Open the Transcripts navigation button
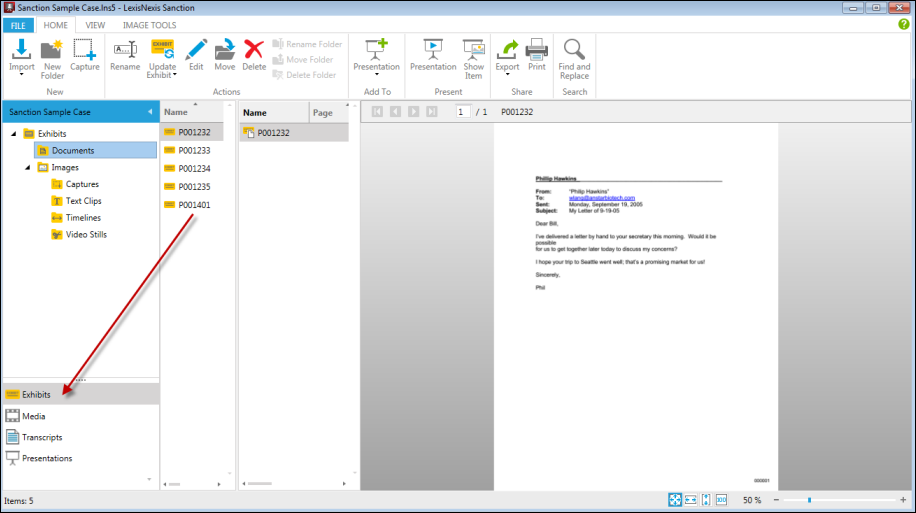Screen dimensions: 916x513 [81, 437]
